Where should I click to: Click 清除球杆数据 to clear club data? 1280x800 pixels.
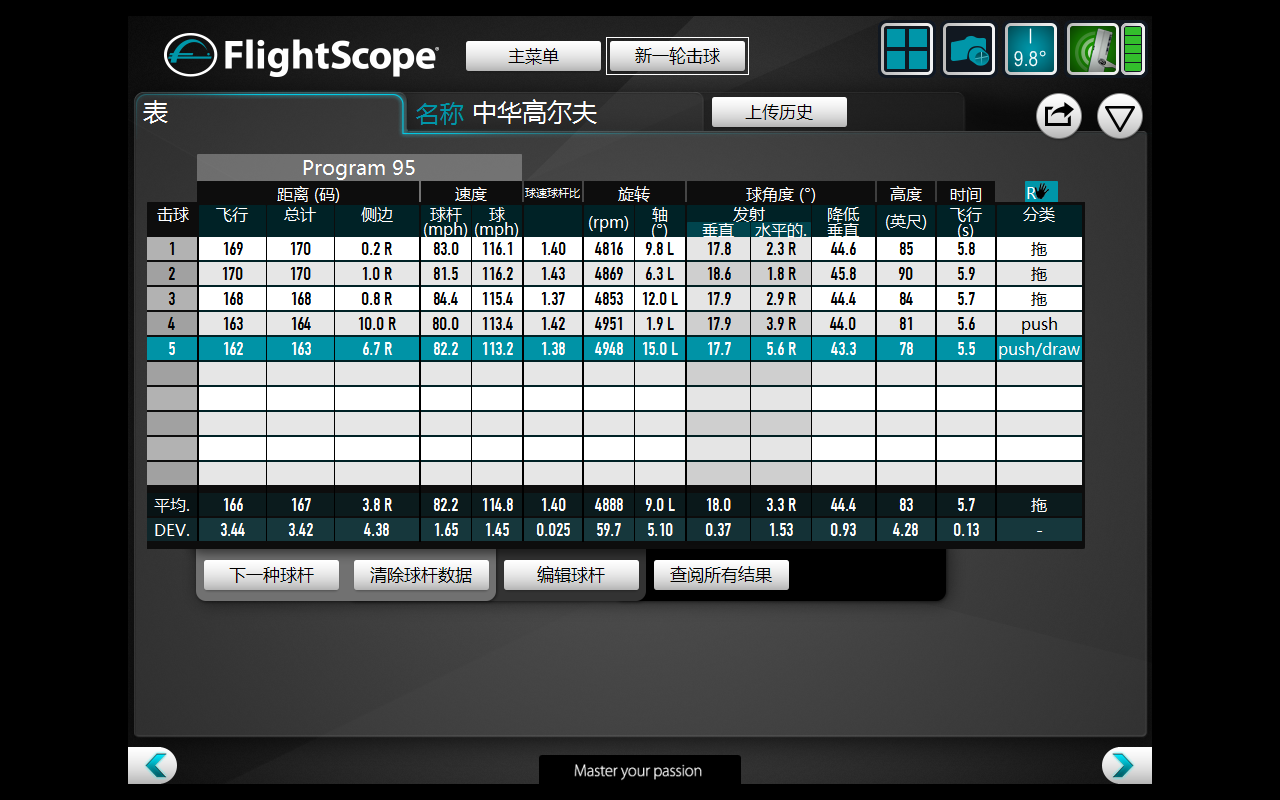click(421, 575)
